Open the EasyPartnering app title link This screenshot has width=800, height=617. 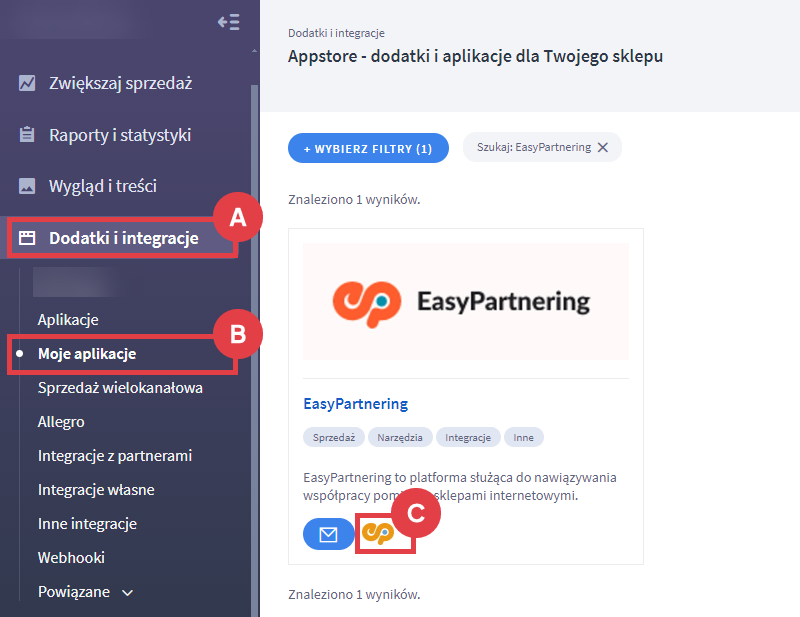click(358, 403)
